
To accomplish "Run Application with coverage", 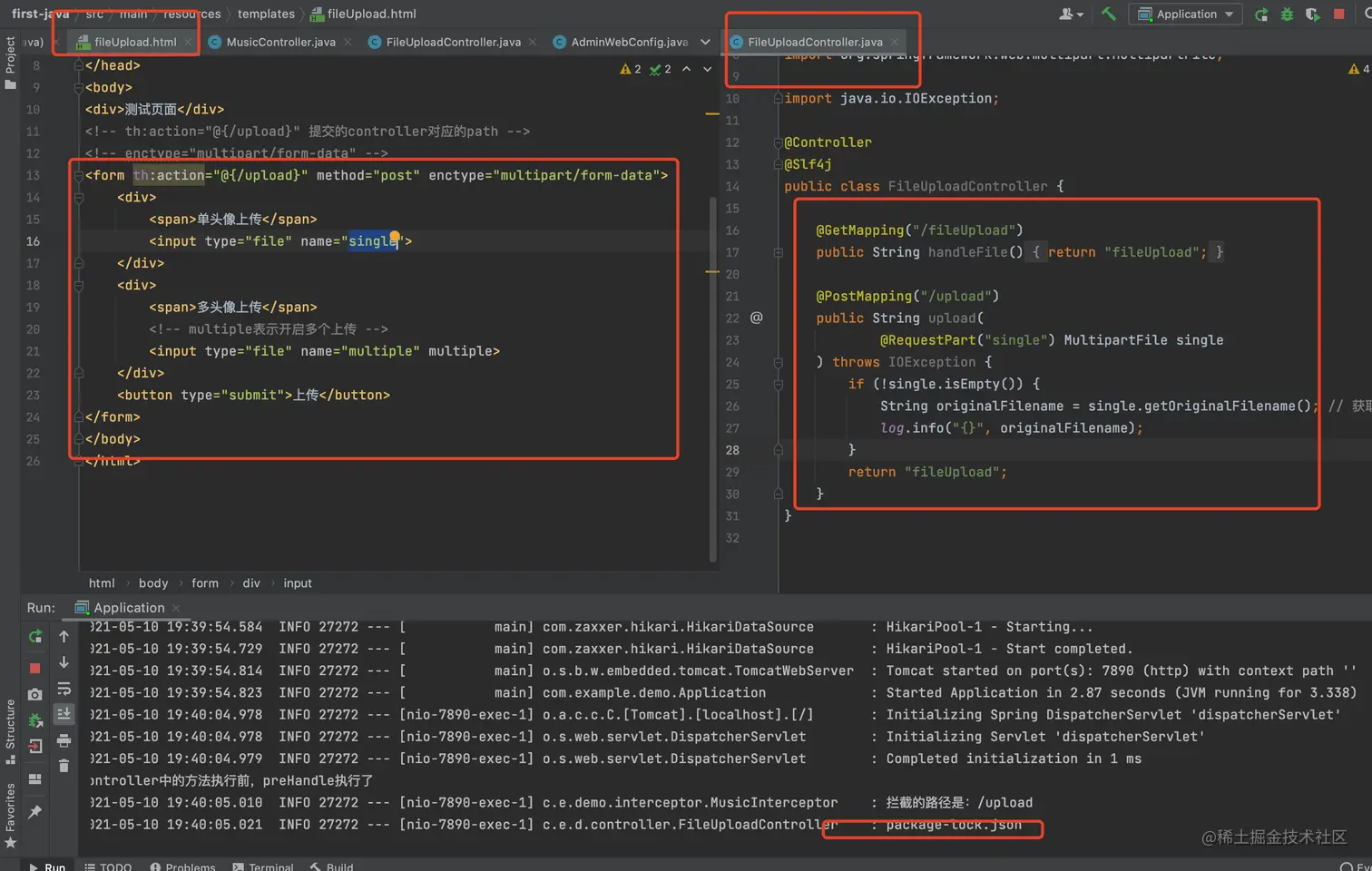I will [x=1312, y=15].
